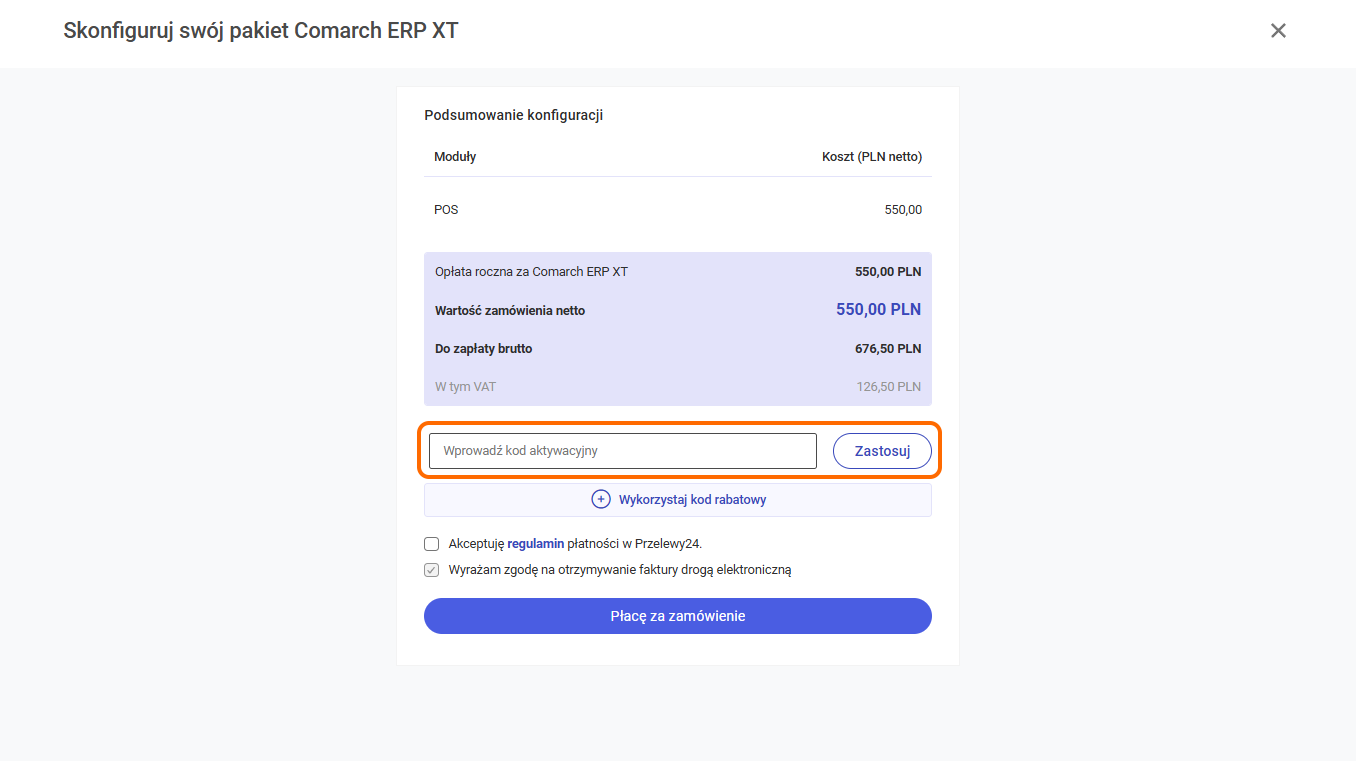Click the Wartość zamówienia netto label
Viewport: 1356px width, 761px height.
pos(510,311)
